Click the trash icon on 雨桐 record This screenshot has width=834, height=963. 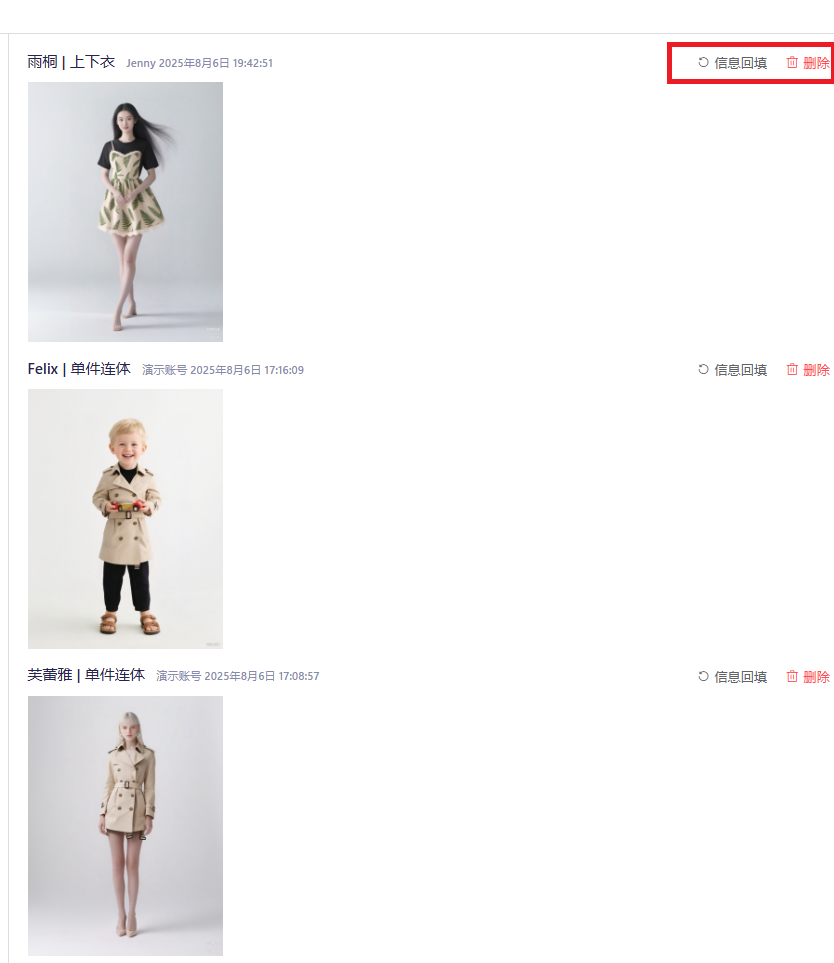pos(792,62)
